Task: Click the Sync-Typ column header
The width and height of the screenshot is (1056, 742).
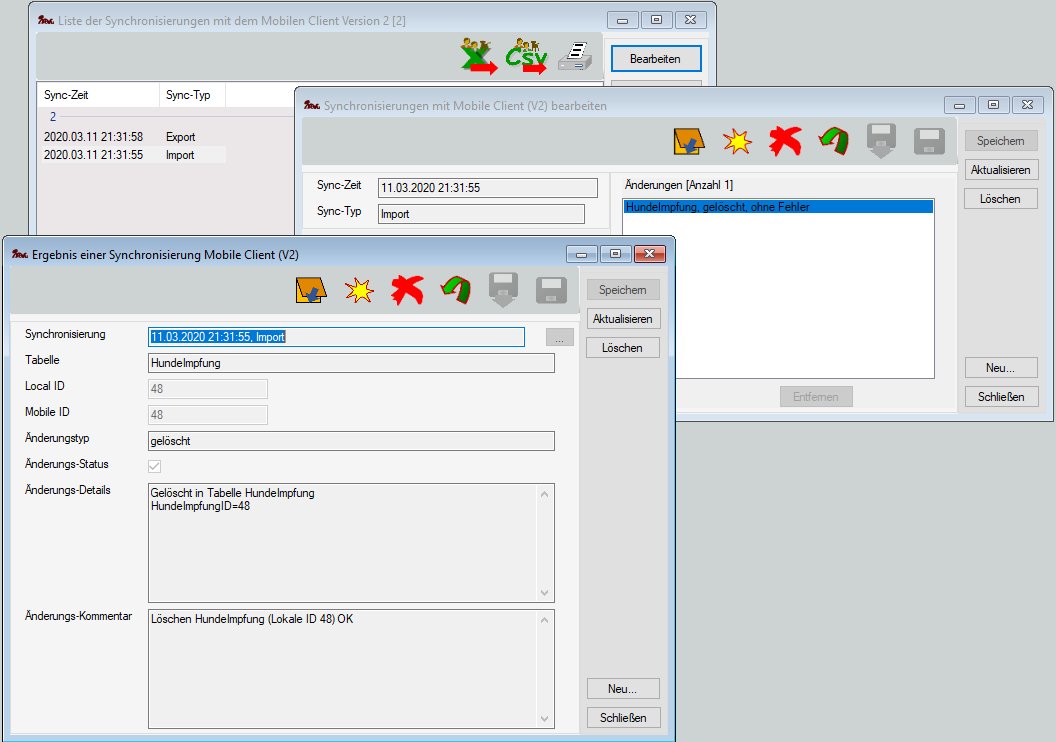Action: (188, 96)
